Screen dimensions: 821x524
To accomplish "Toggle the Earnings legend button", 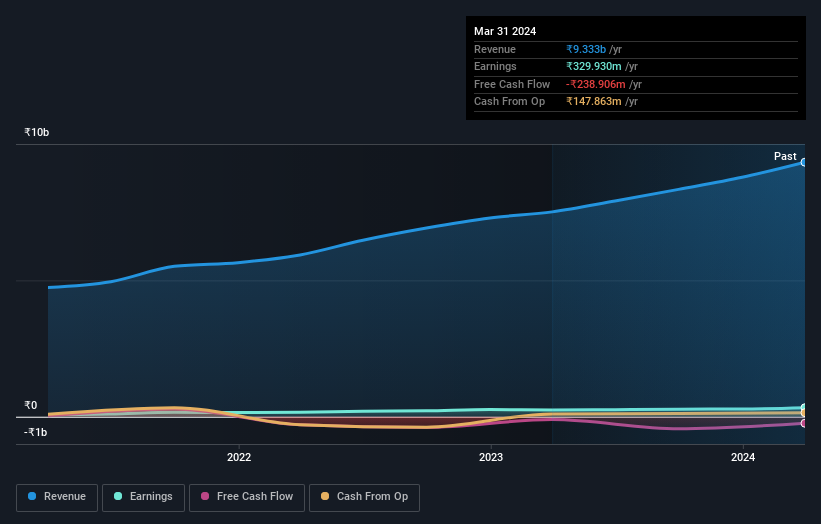I will click(x=143, y=497).
